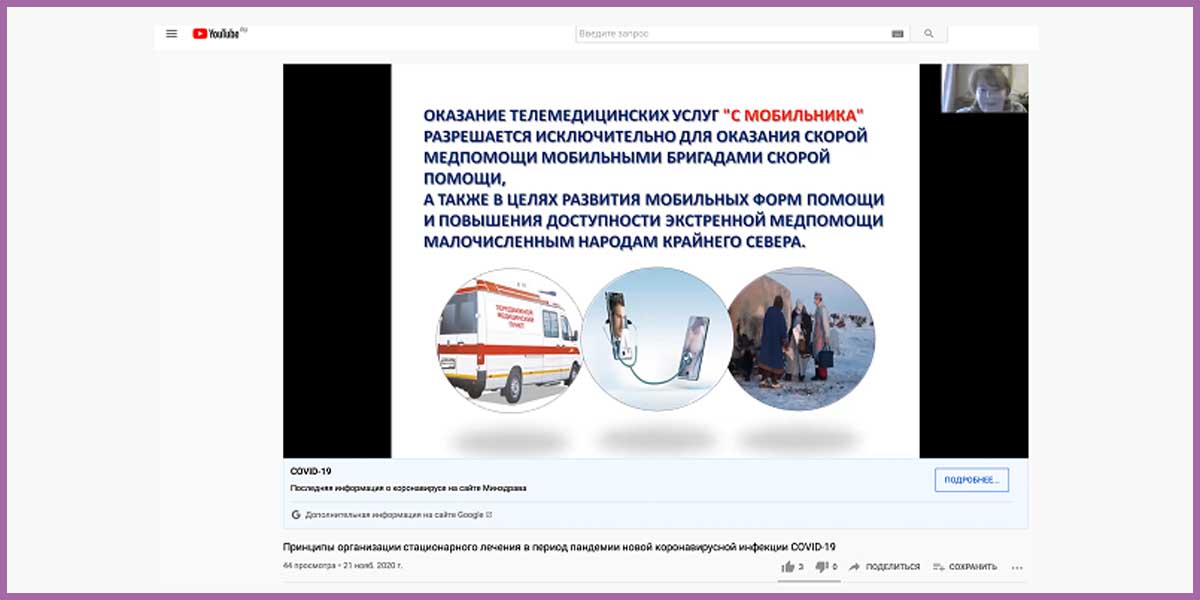The height and width of the screenshot is (600, 1200).
Task: Click the COVID-19 info panel heading
Action: (x=311, y=471)
